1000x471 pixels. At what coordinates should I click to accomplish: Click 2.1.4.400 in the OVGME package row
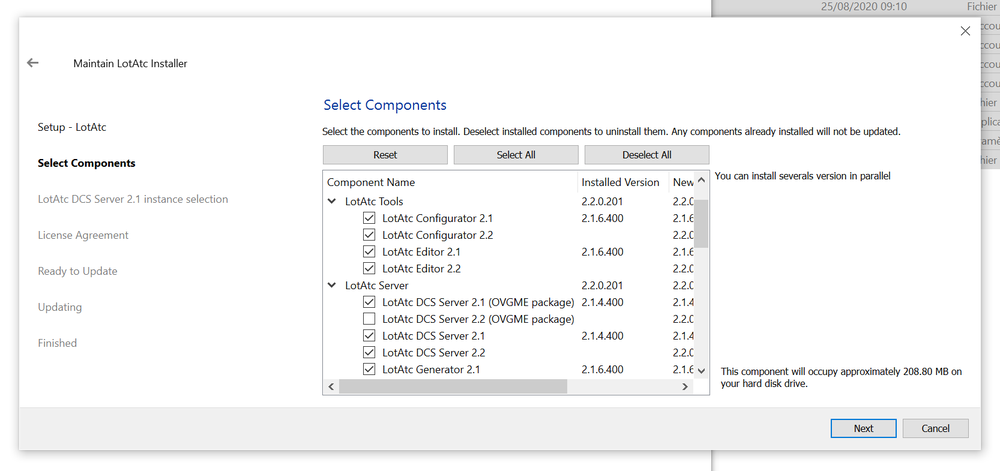(602, 302)
